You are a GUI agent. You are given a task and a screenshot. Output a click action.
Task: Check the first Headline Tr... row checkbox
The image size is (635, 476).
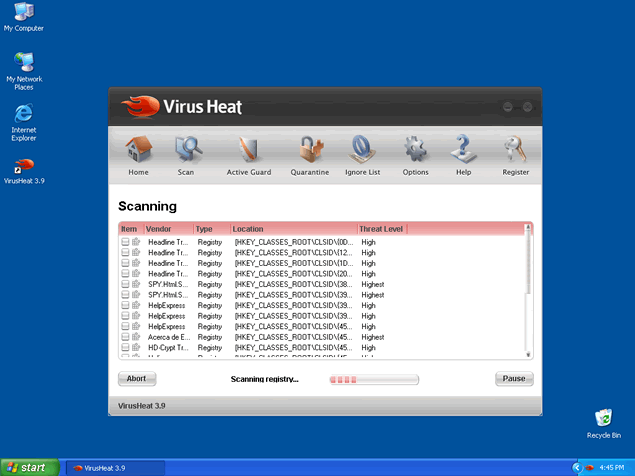(125, 242)
